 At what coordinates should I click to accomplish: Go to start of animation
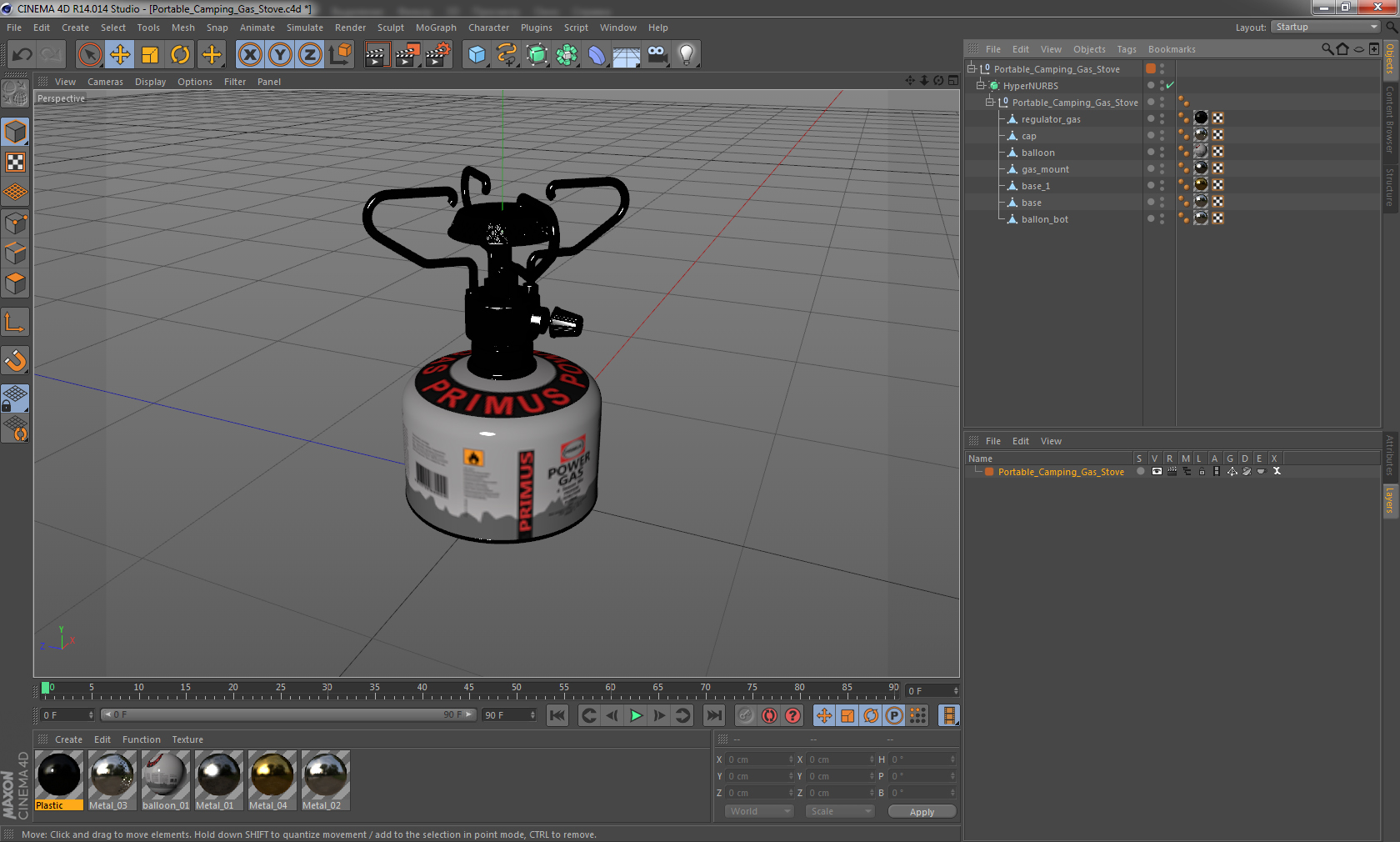coord(557,715)
